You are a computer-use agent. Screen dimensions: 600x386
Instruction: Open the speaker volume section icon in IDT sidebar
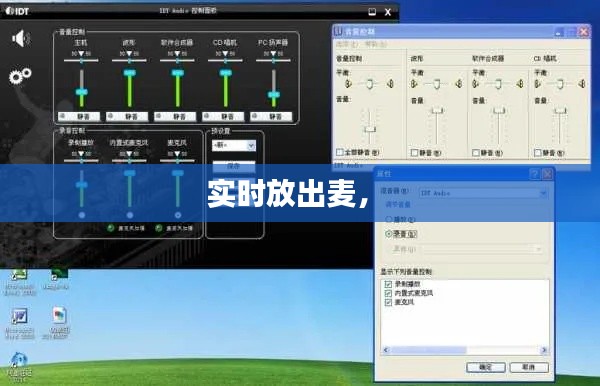point(21,38)
